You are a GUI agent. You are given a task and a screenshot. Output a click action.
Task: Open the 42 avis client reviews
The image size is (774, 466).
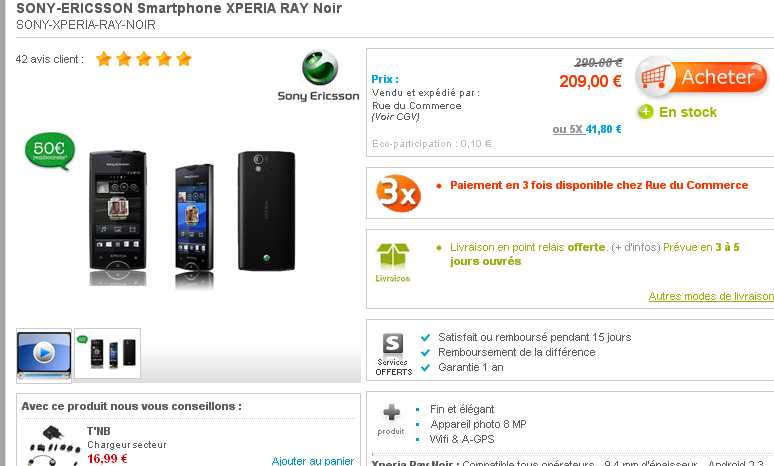click(x=49, y=59)
